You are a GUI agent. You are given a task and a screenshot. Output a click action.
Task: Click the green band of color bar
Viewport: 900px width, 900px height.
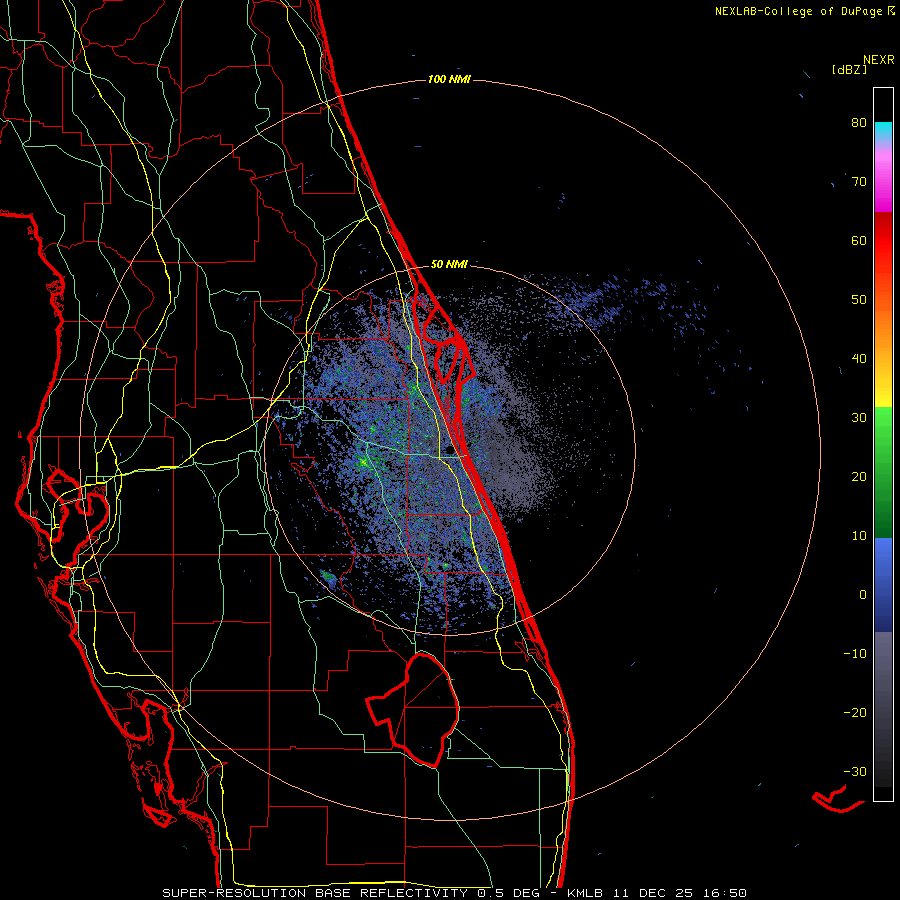[x=883, y=472]
